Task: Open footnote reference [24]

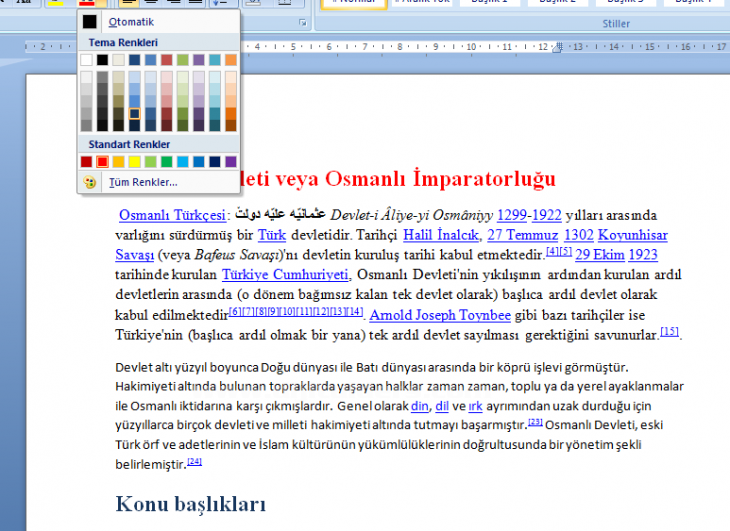Action: pyautogui.click(x=194, y=462)
